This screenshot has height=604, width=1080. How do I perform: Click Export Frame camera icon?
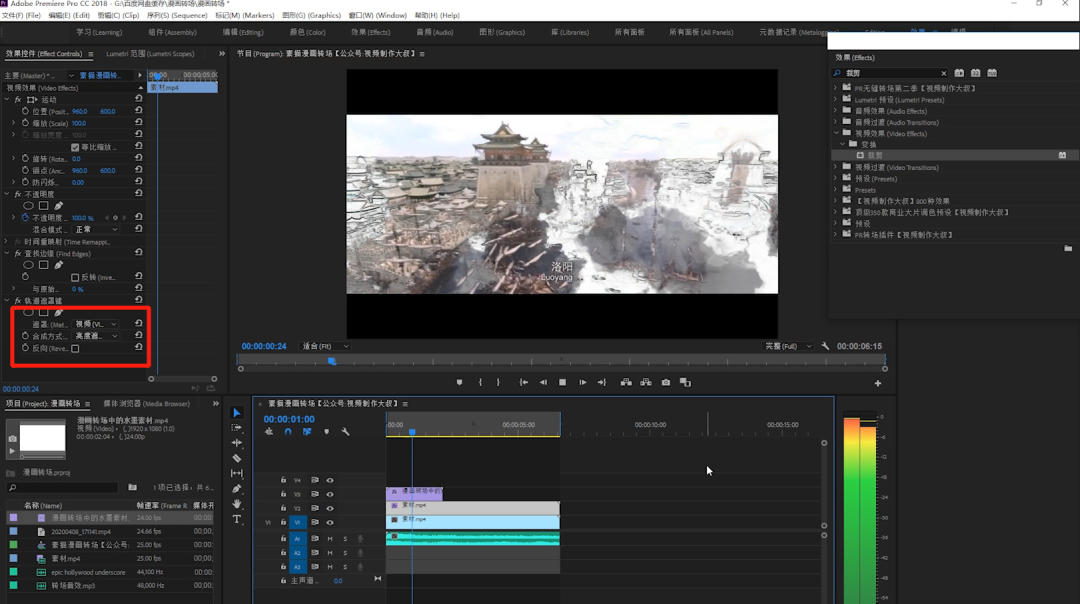click(666, 382)
